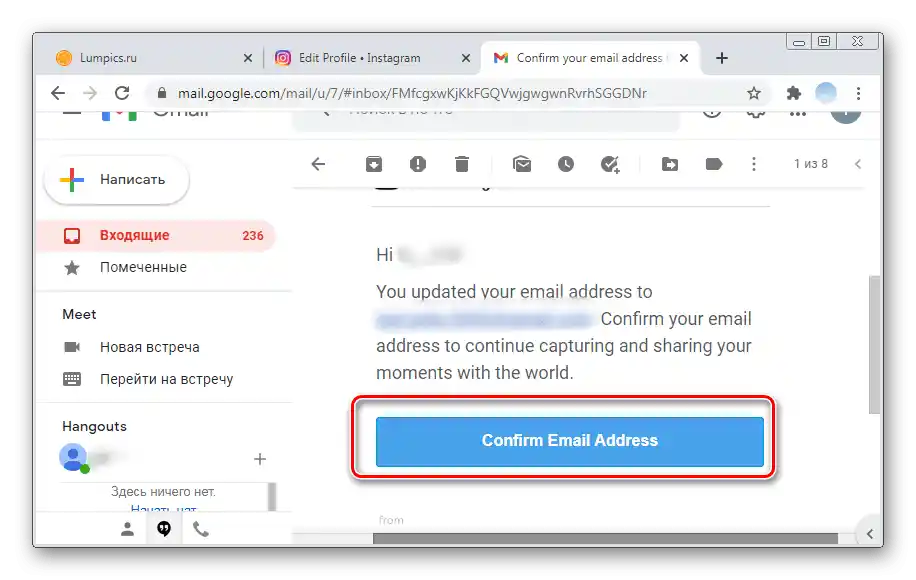This screenshot has width=916, height=580.
Task: Compose new mail with Написать button
Action: [116, 180]
